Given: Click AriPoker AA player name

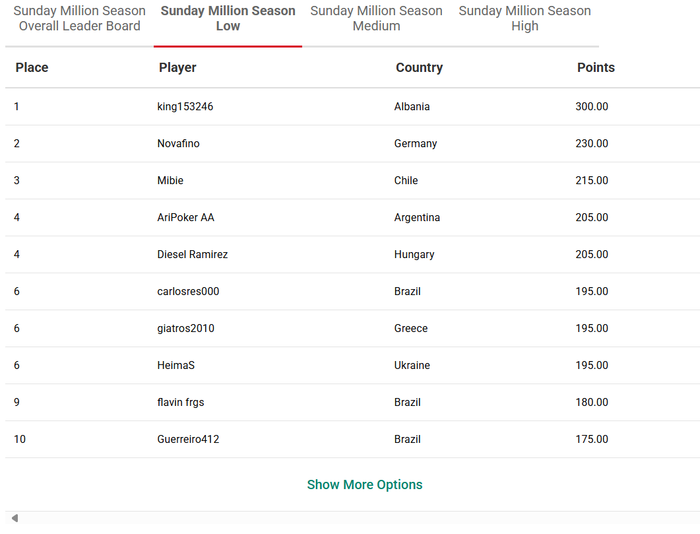Looking at the screenshot, I should pyautogui.click(x=185, y=217).
